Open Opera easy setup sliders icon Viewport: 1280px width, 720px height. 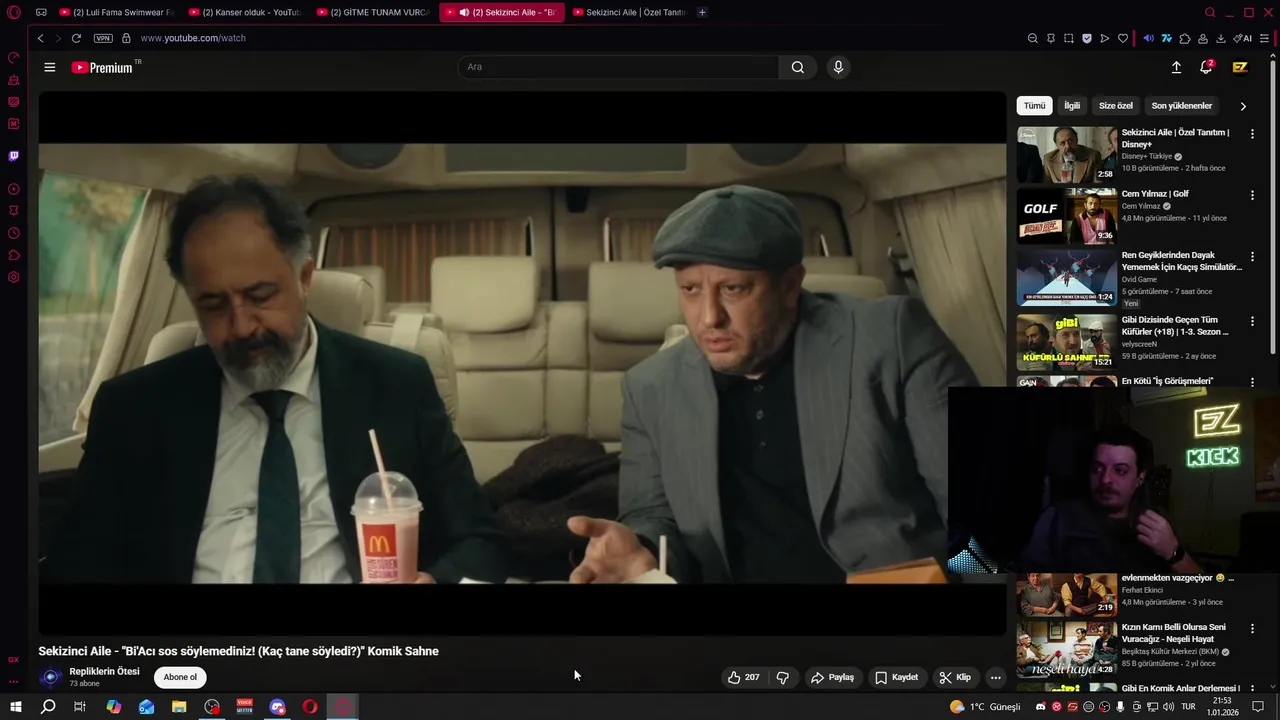pos(1265,38)
